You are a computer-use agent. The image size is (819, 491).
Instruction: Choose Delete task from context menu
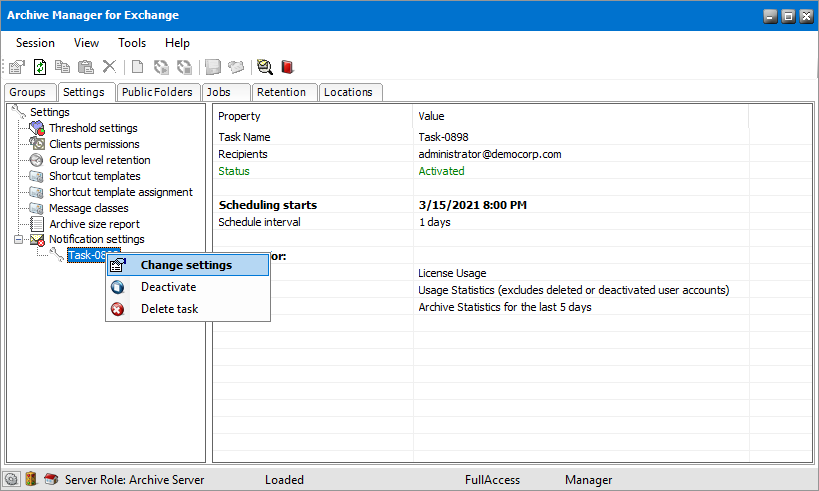tap(188, 309)
